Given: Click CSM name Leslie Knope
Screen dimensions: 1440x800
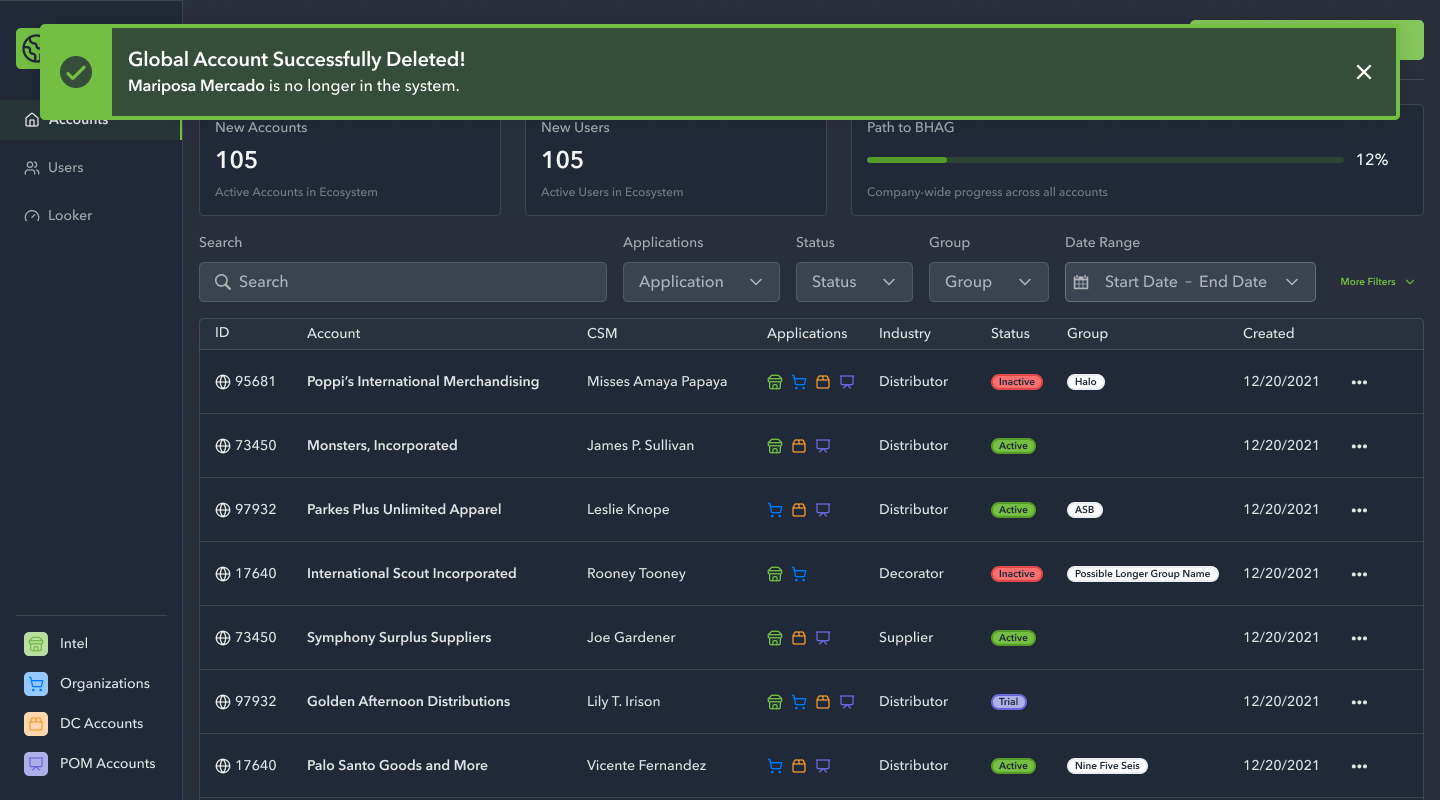Looking at the screenshot, I should 629,510.
